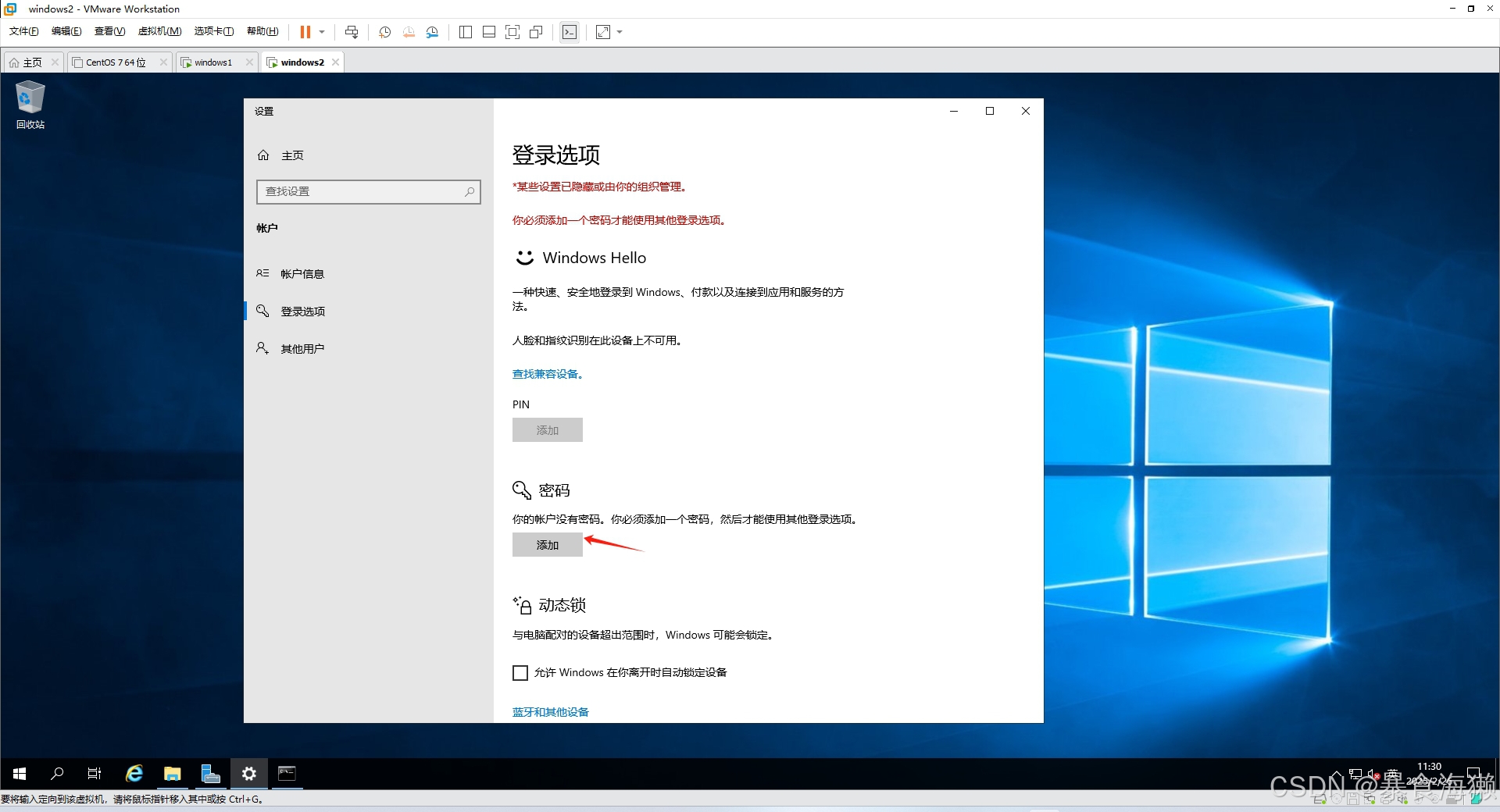This screenshot has height=812, width=1500.
Task: Open the 虚拟机(M) menu
Action: 159,31
